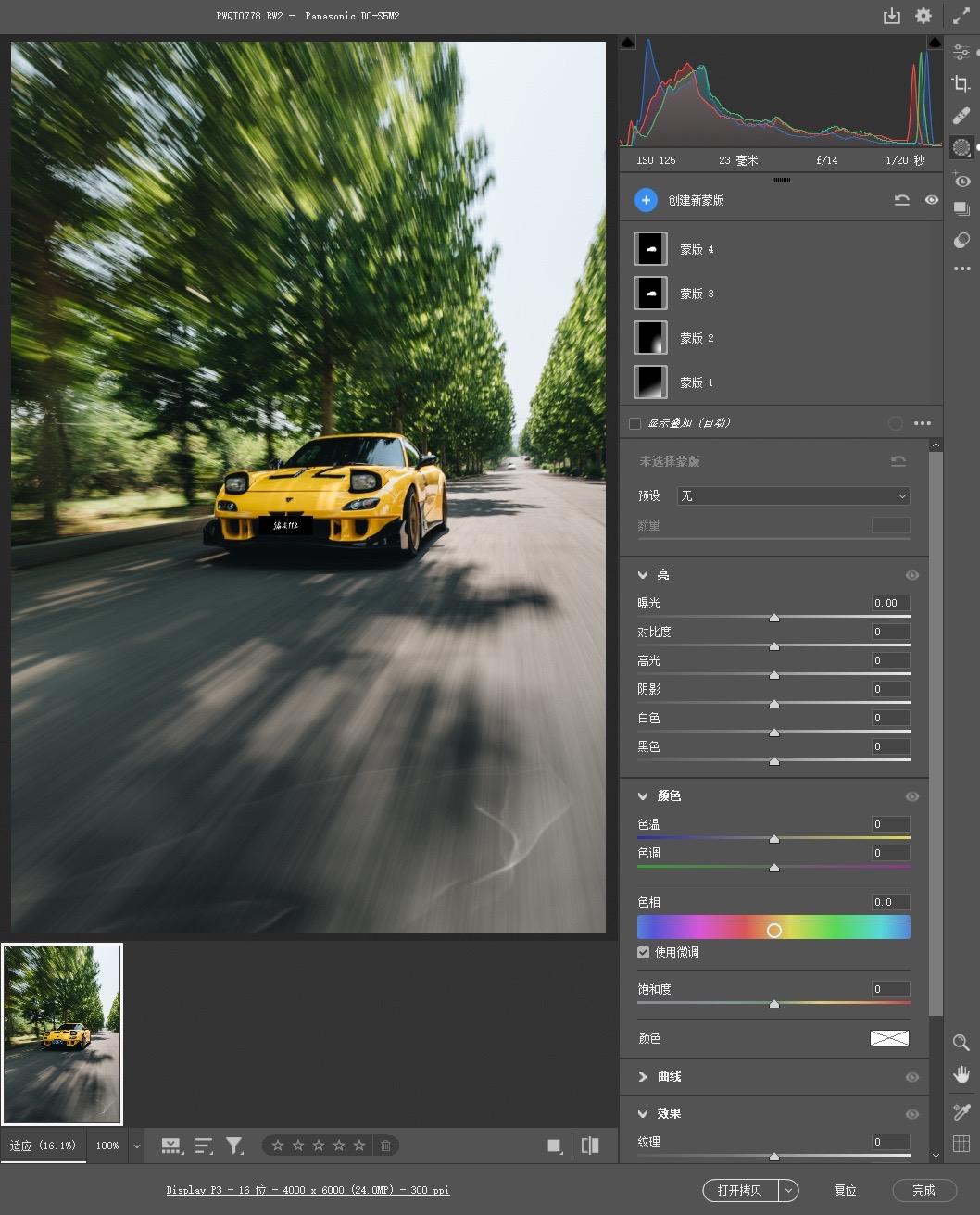Toggle visibility of all masks eye icon

click(931, 200)
